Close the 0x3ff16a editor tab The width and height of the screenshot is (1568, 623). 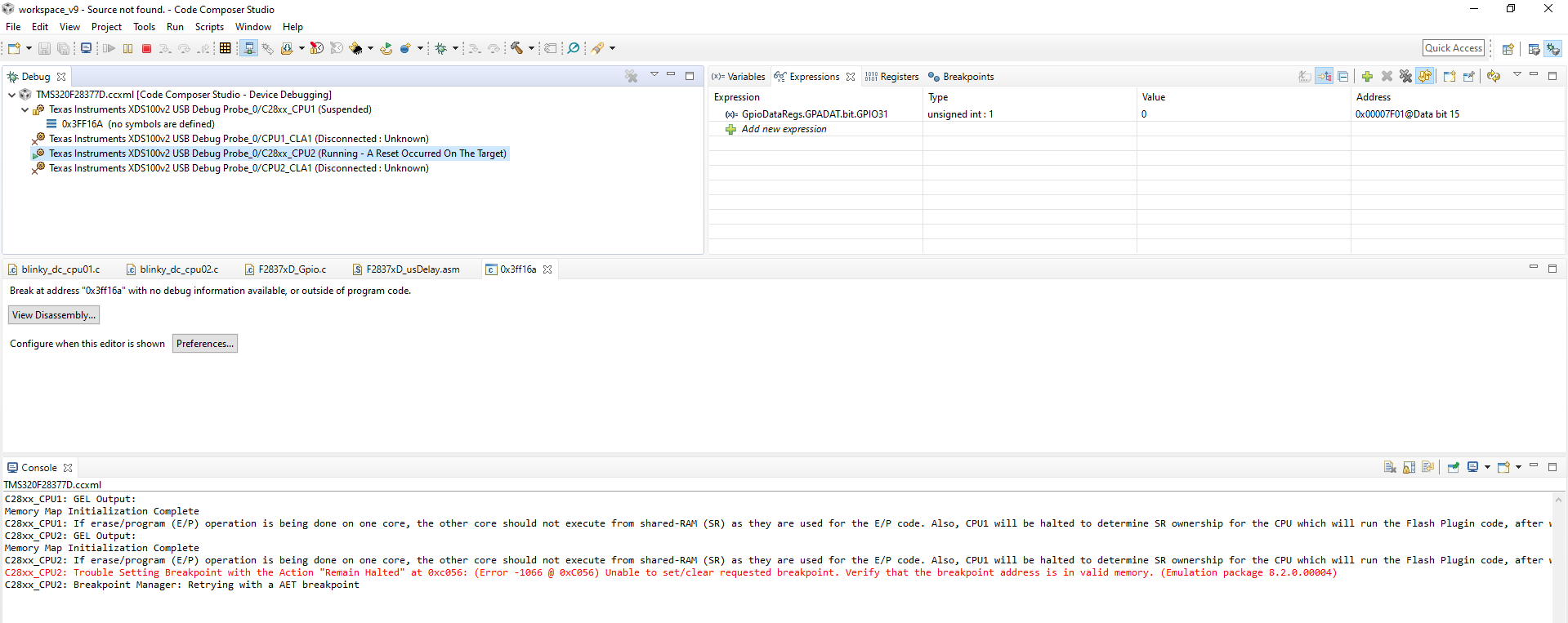point(547,269)
